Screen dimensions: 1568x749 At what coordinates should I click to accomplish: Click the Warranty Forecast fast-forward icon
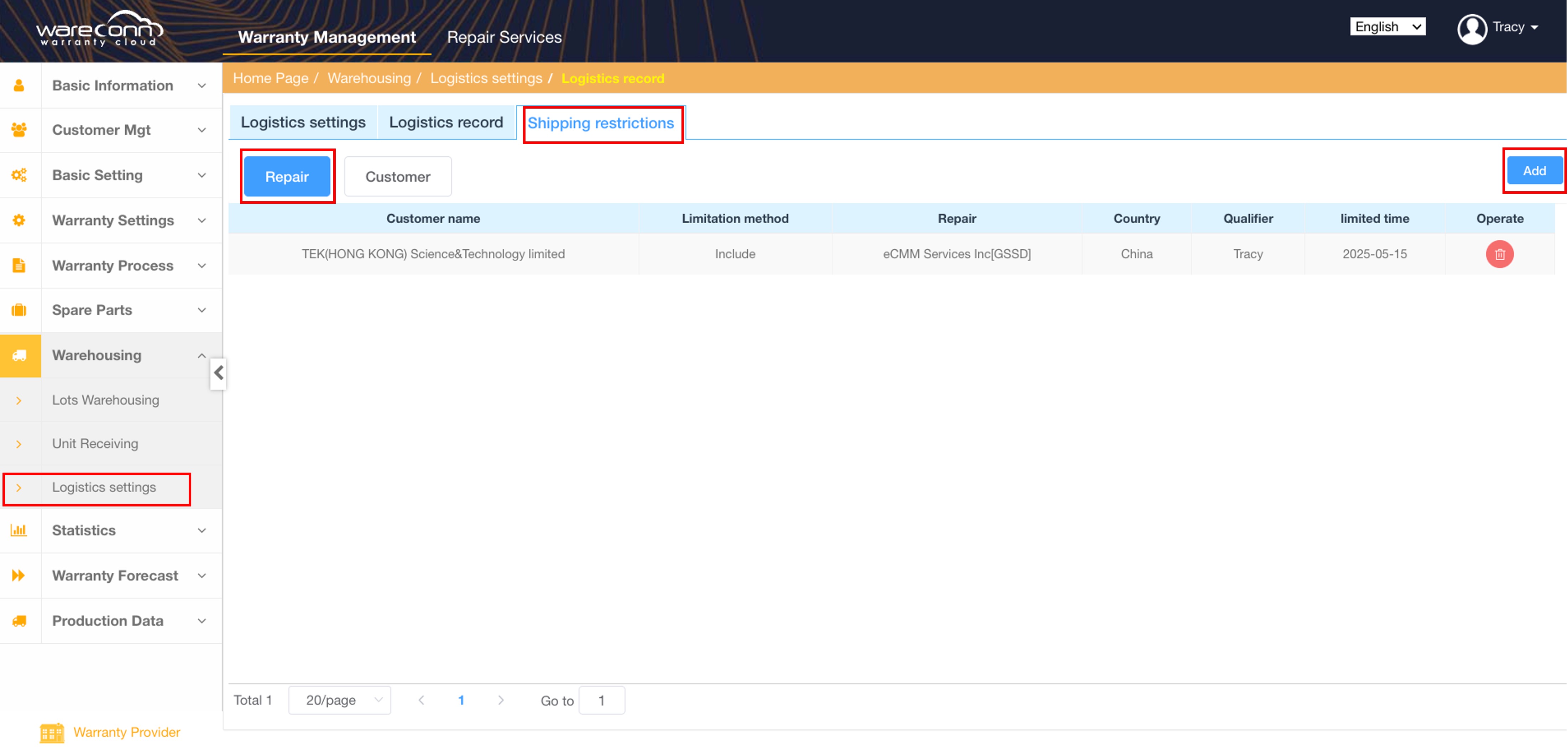point(19,576)
